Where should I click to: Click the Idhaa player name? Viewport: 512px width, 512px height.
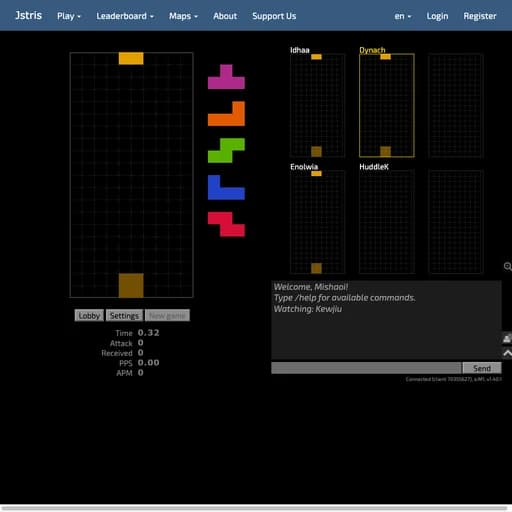300,50
